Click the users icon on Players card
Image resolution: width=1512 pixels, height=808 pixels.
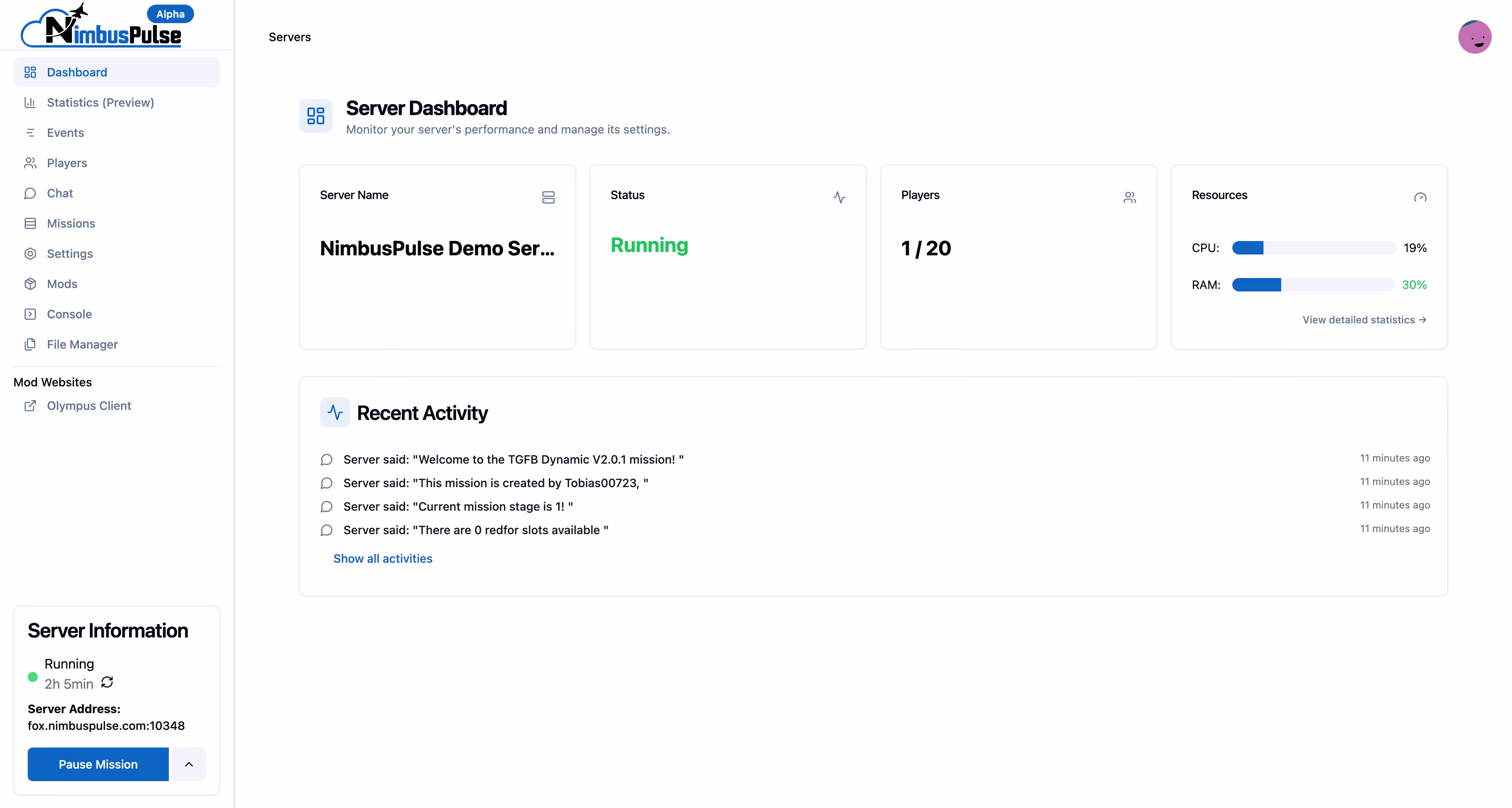[x=1129, y=197]
